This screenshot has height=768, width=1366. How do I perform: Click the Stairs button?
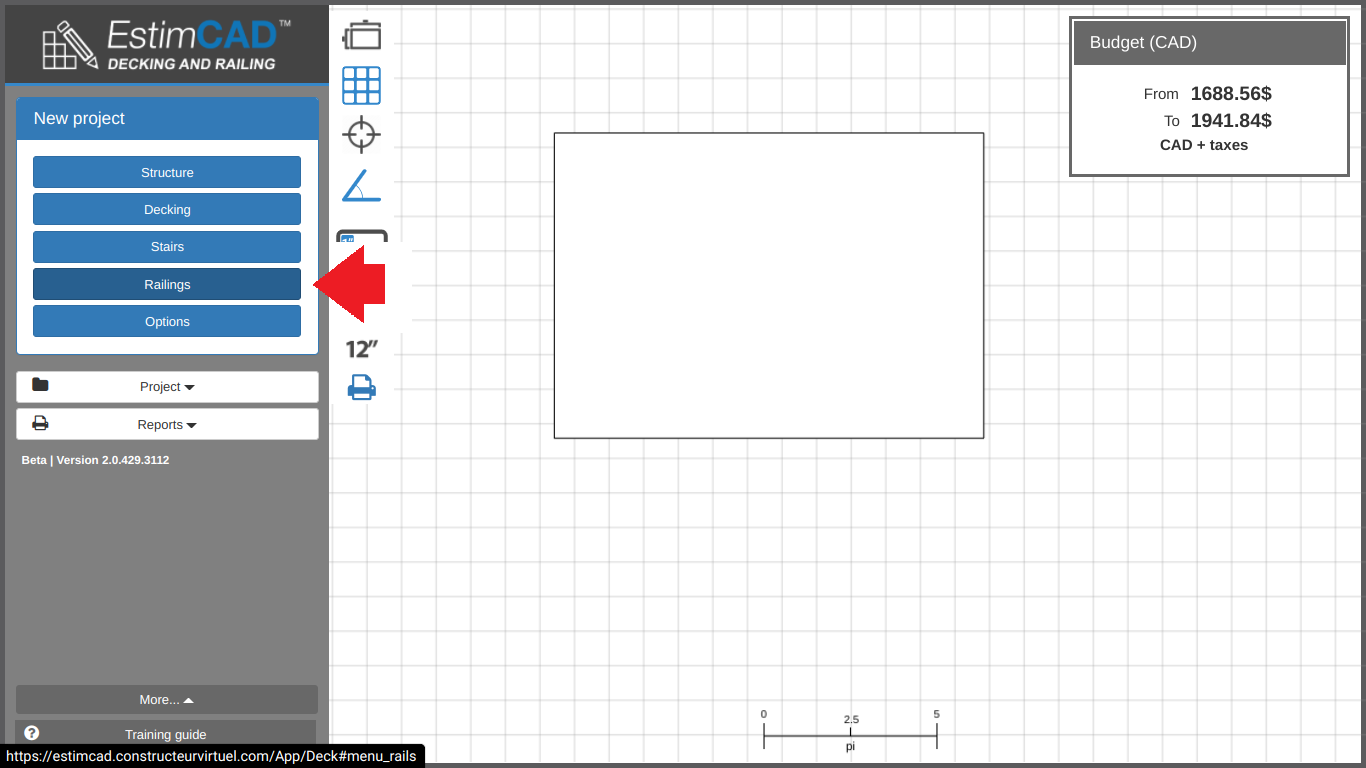point(167,247)
